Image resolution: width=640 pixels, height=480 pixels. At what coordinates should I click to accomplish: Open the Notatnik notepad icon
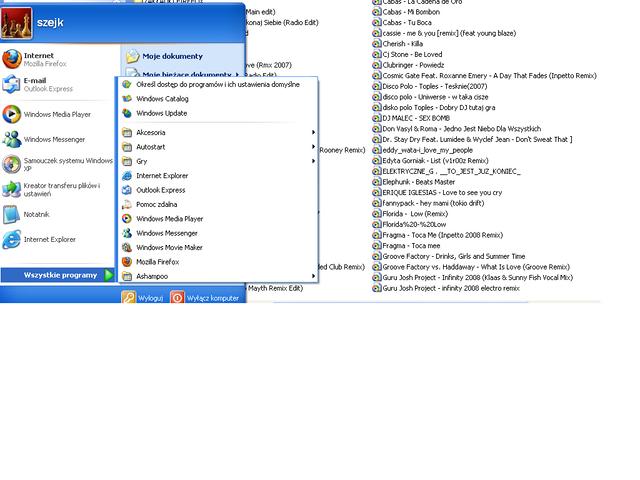click(11, 214)
